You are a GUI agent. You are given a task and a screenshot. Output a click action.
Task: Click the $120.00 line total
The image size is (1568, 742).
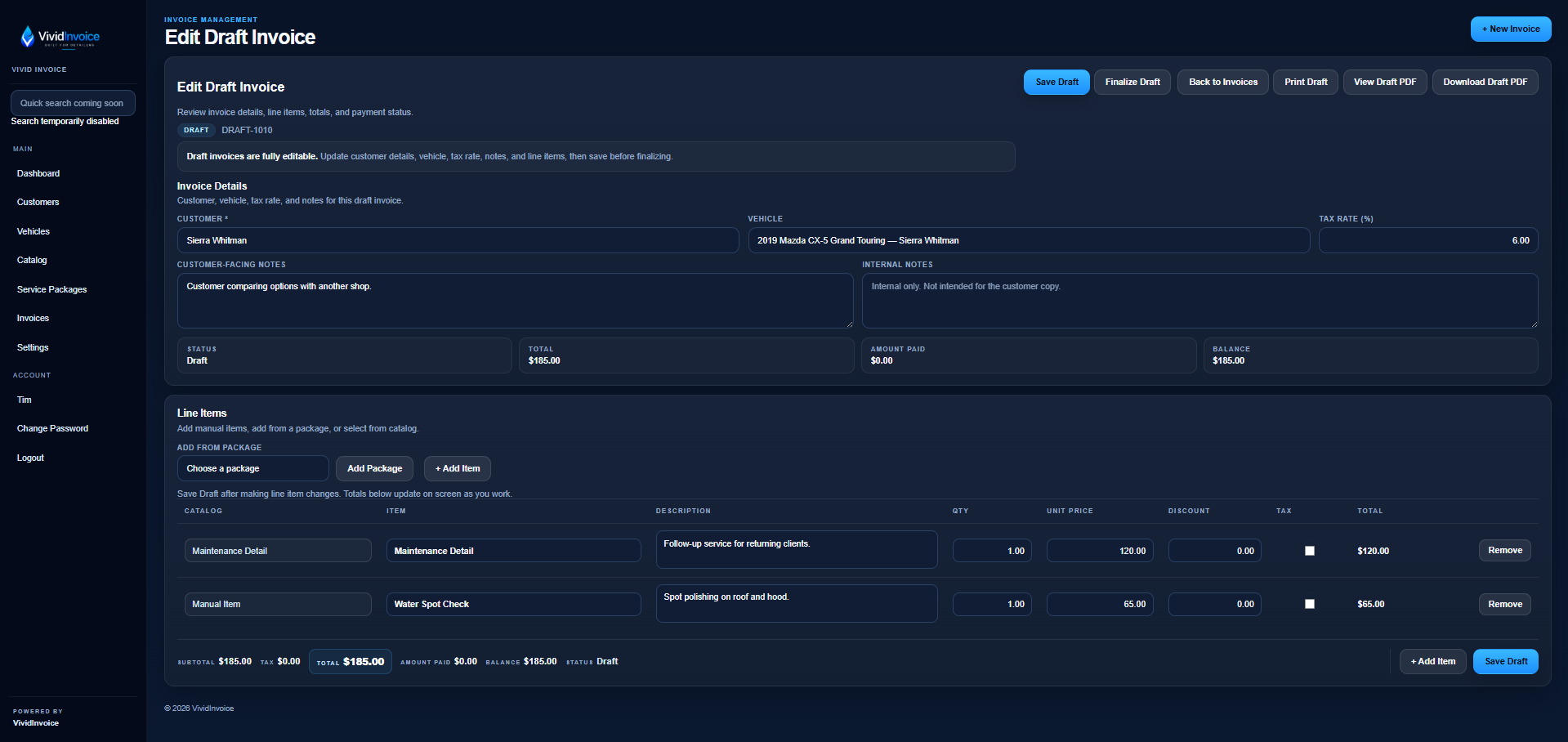click(x=1373, y=551)
